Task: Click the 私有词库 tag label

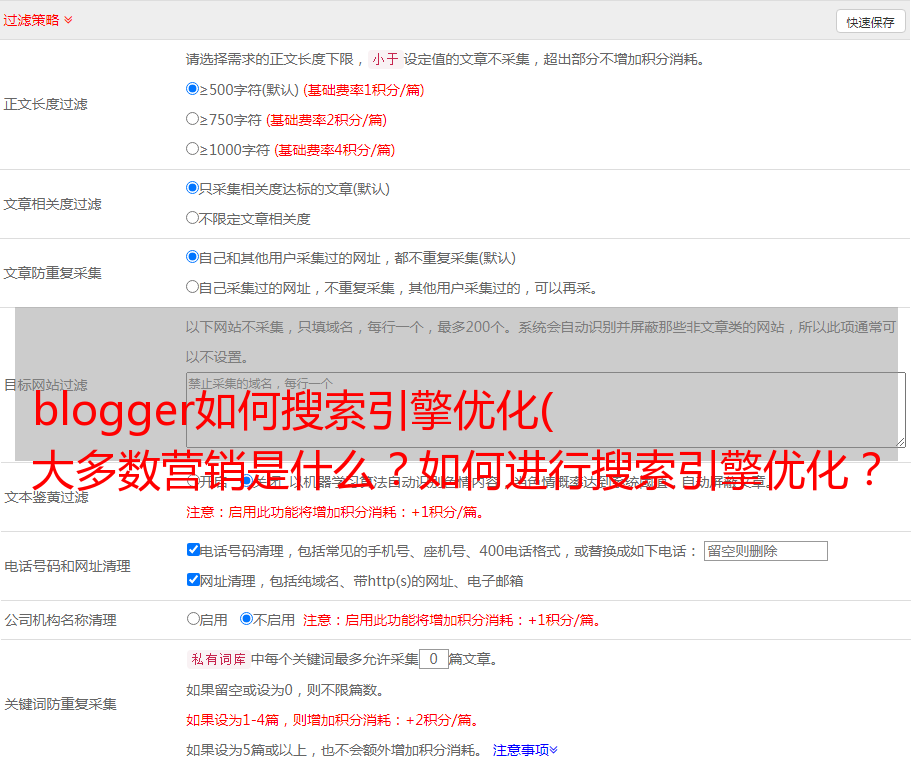Action: pyautogui.click(x=216, y=659)
